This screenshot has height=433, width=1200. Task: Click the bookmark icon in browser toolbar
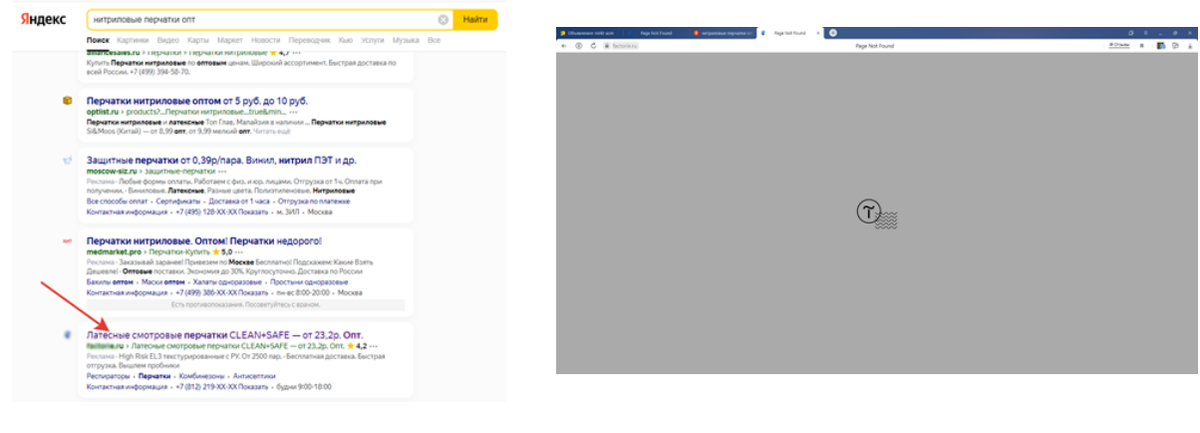(1140, 45)
